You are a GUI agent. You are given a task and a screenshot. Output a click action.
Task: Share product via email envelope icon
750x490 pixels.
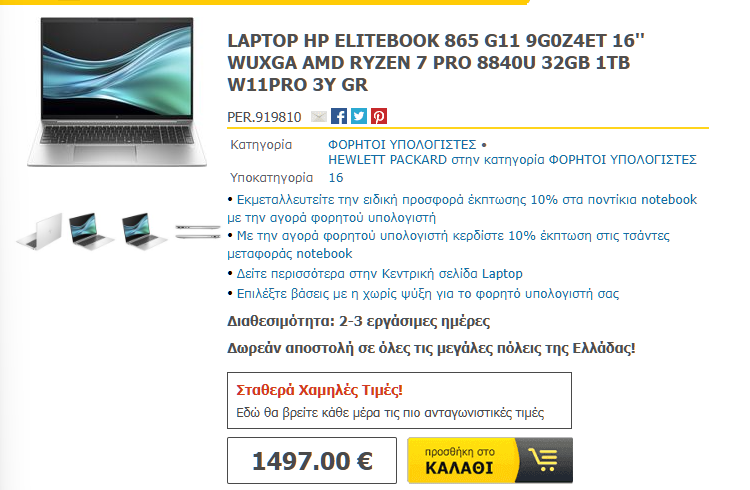319,116
